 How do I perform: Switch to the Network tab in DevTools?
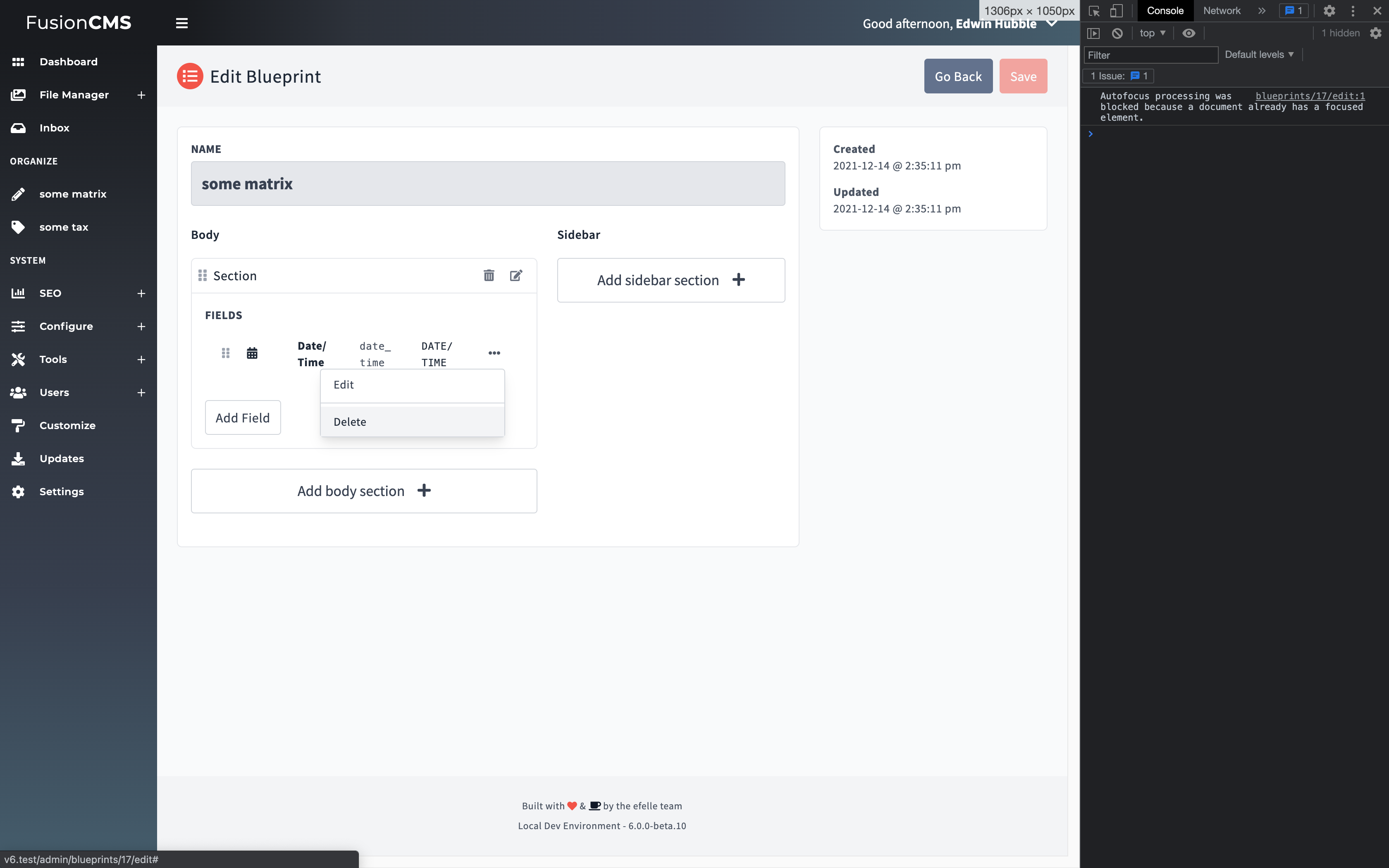tap(1221, 11)
